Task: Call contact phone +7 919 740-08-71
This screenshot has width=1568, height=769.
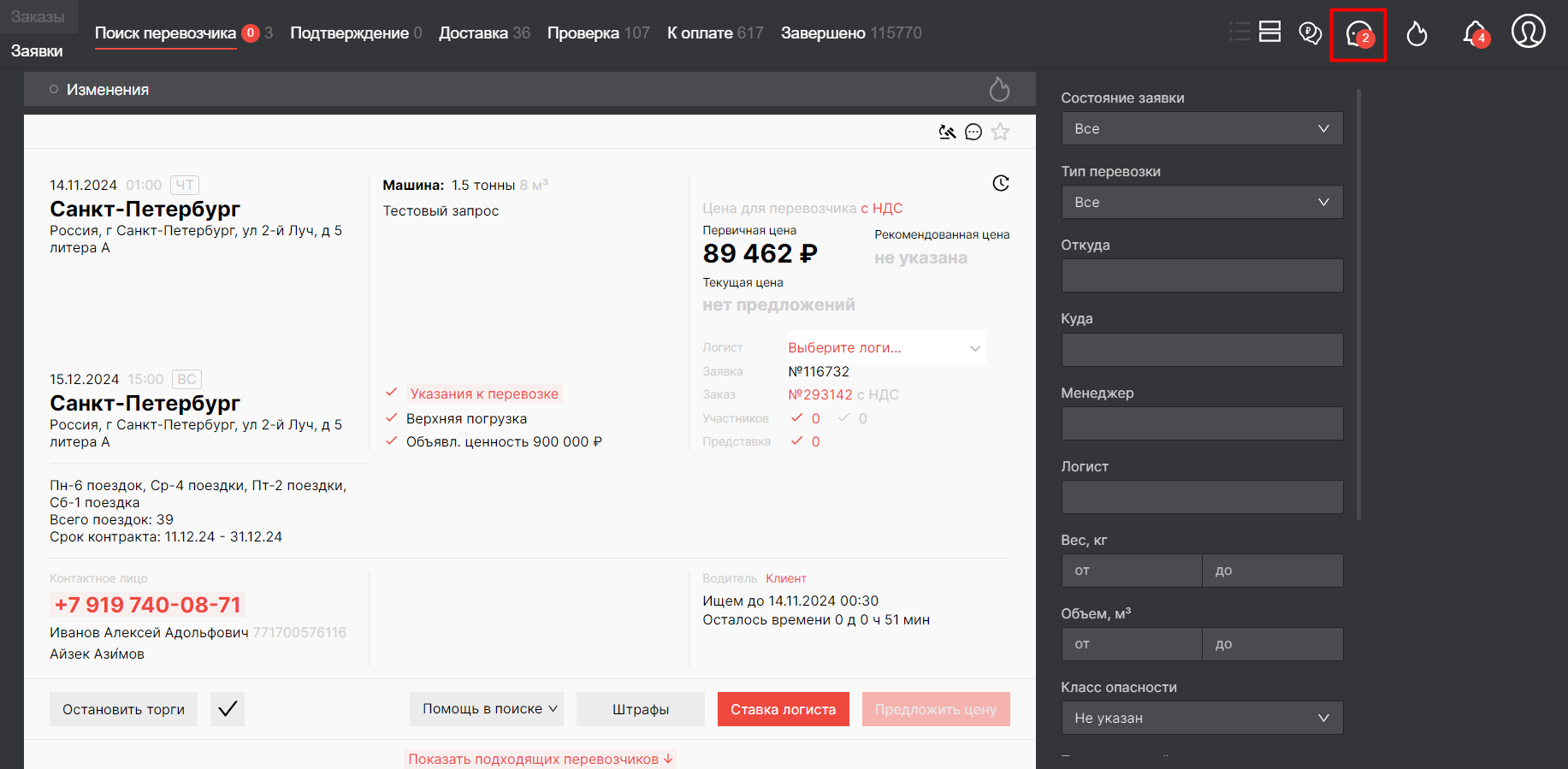Action: pyautogui.click(x=148, y=605)
